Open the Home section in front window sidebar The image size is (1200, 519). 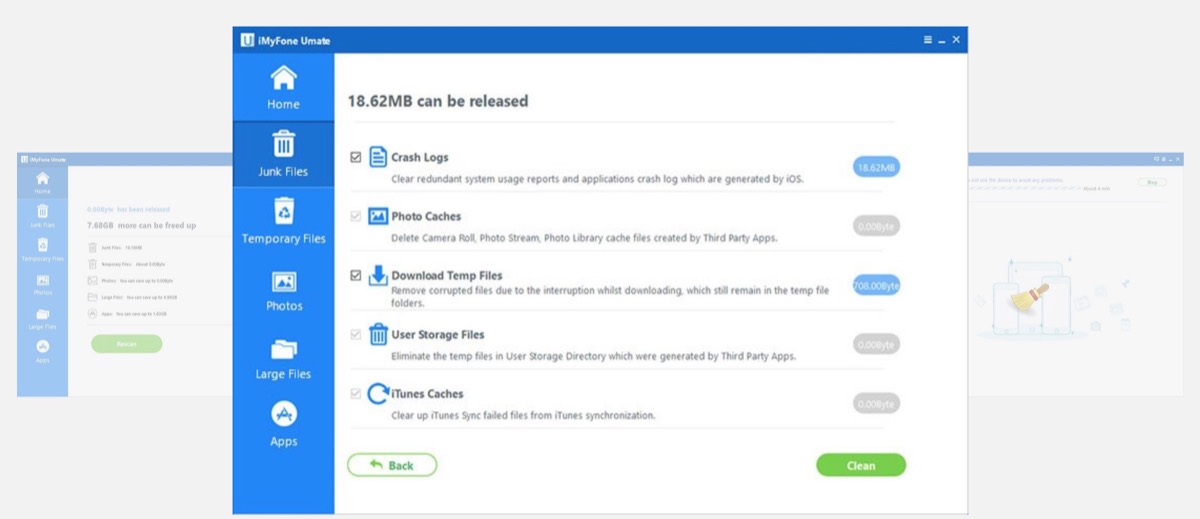(283, 87)
